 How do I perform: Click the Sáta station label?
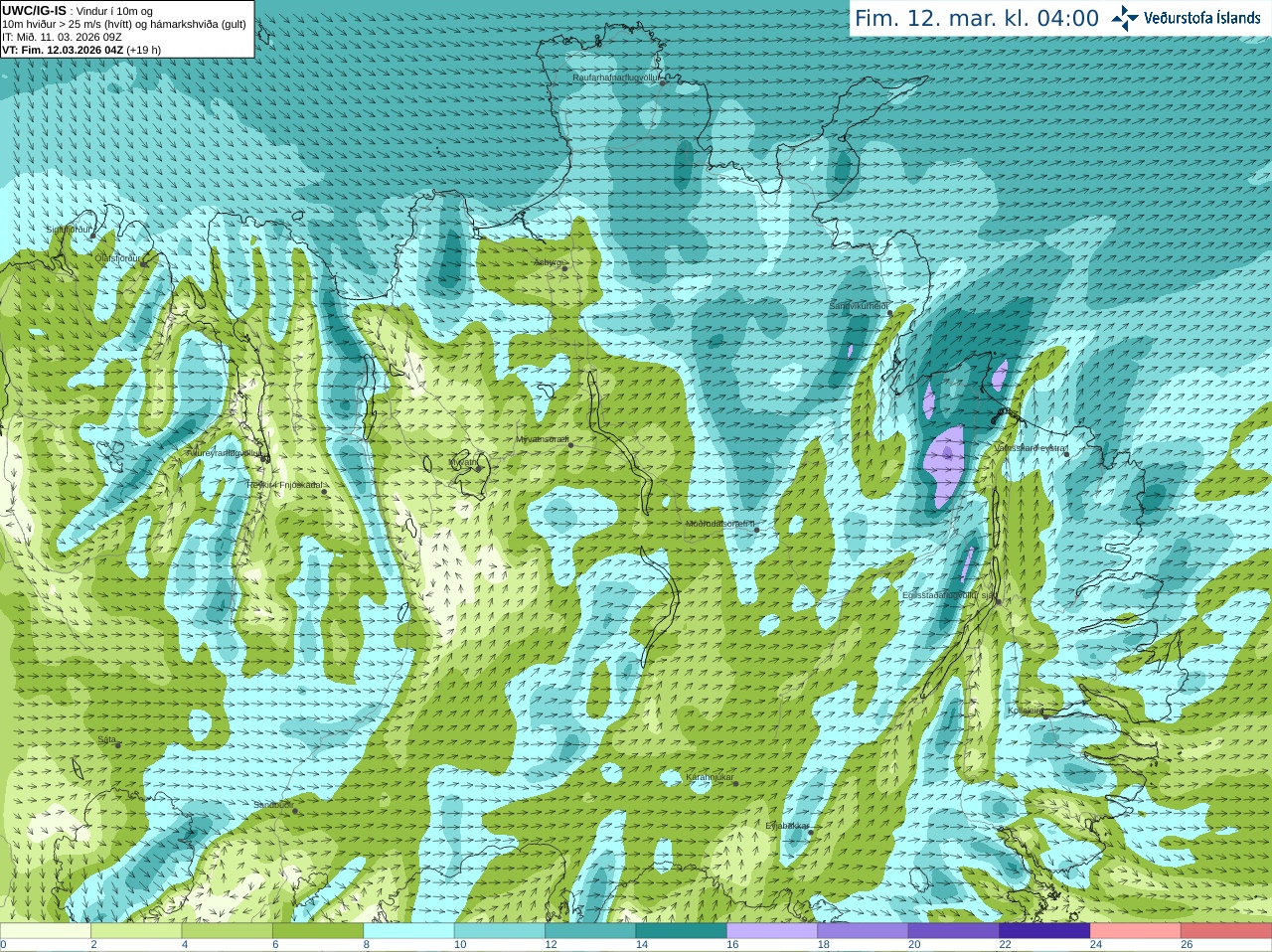(x=107, y=739)
